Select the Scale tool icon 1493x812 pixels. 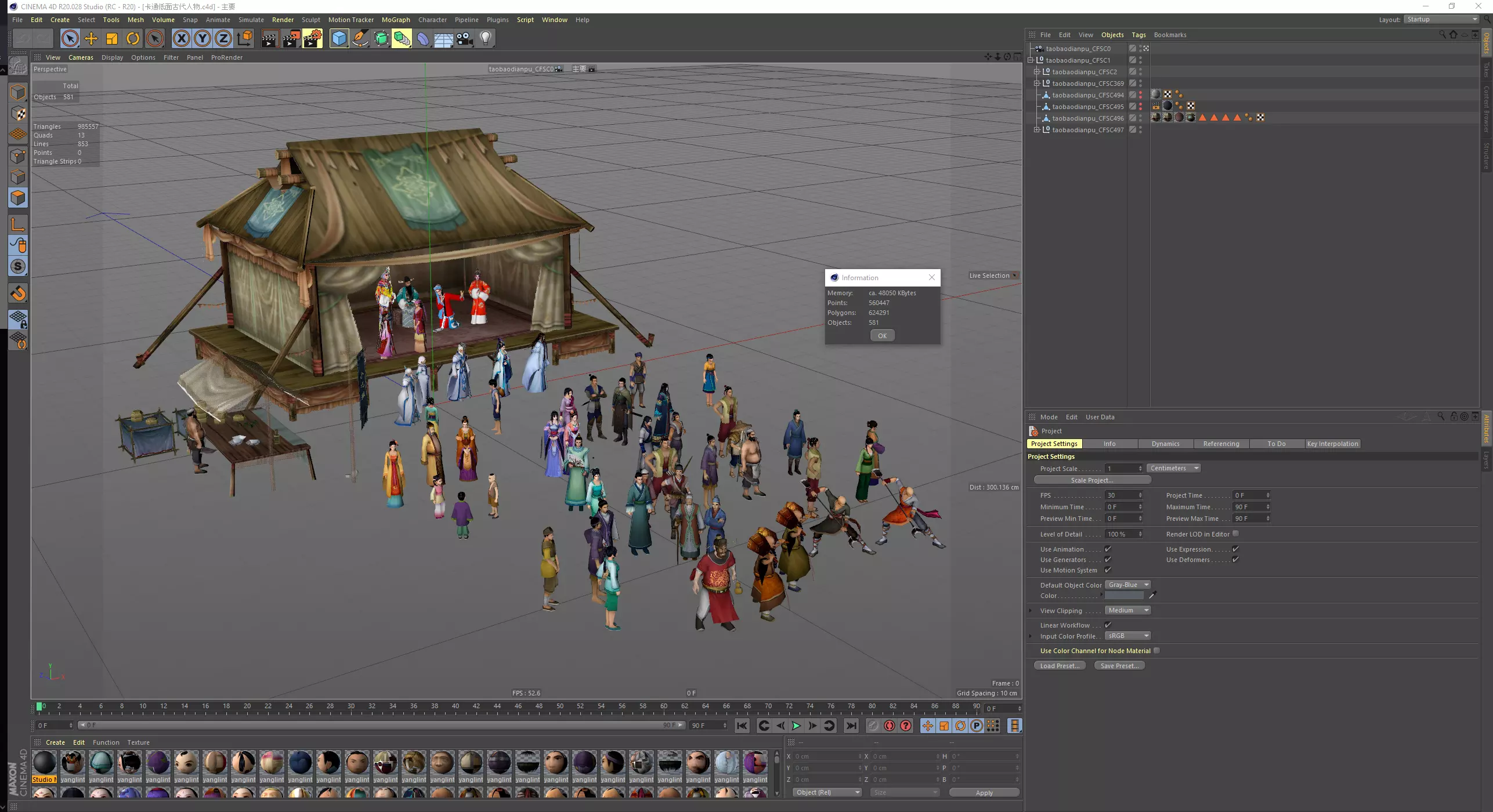[112, 39]
